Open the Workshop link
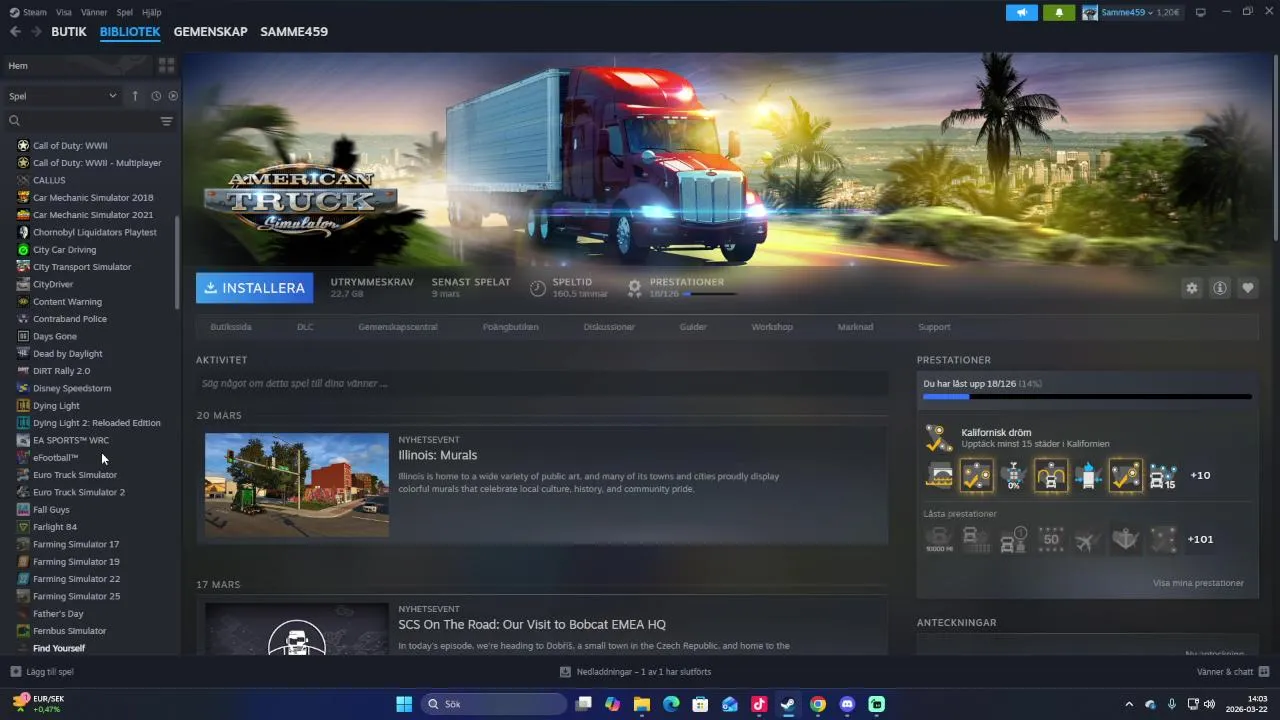The image size is (1280, 720). pyautogui.click(x=772, y=327)
